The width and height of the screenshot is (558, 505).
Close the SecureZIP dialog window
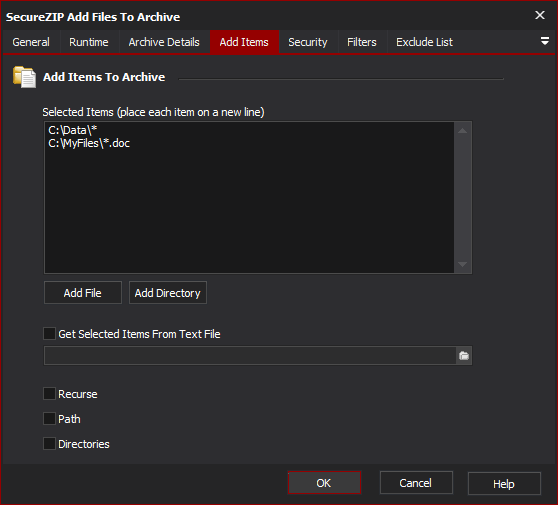[540, 15]
